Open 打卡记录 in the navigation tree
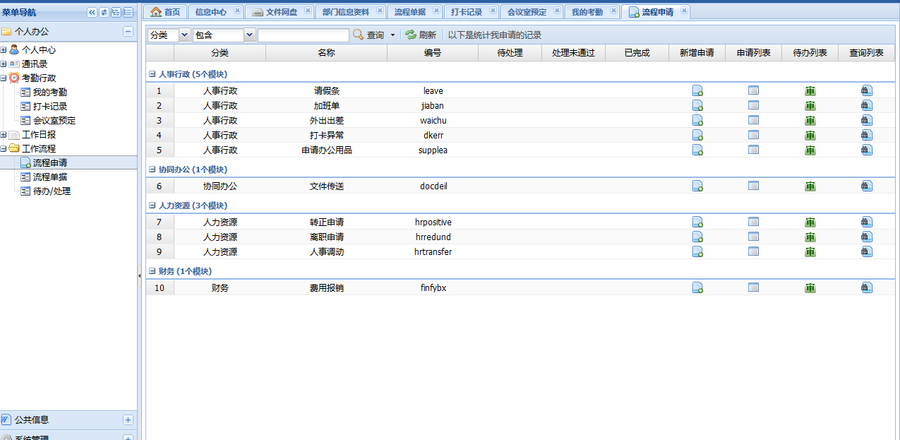Viewport: 900px width, 440px height. click(x=50, y=106)
